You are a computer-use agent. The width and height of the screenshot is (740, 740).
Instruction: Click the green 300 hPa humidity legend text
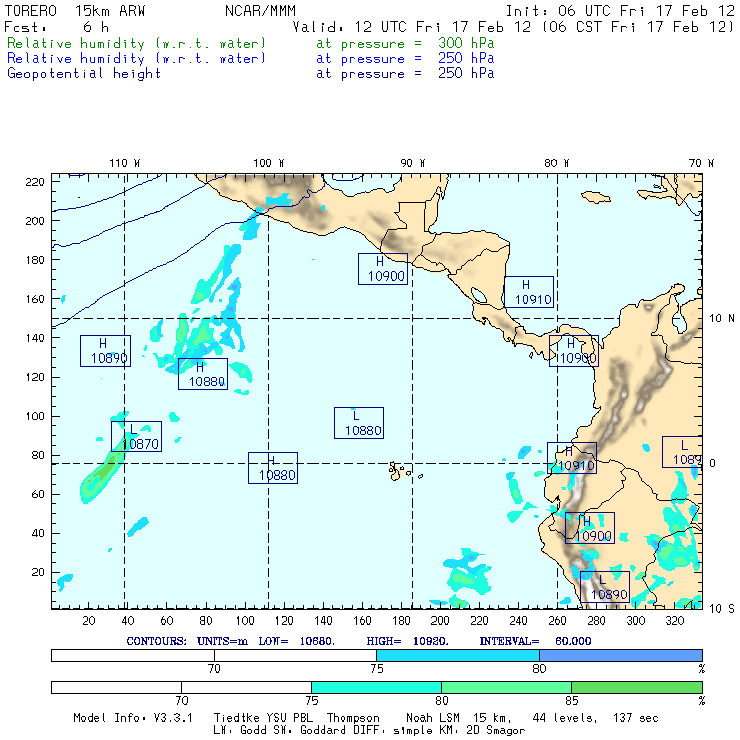(251, 43)
